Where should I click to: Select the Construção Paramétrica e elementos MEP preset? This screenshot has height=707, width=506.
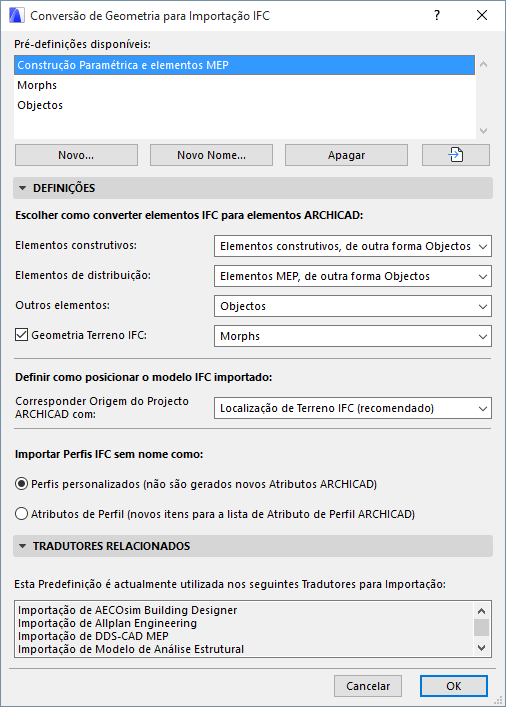tap(244, 65)
